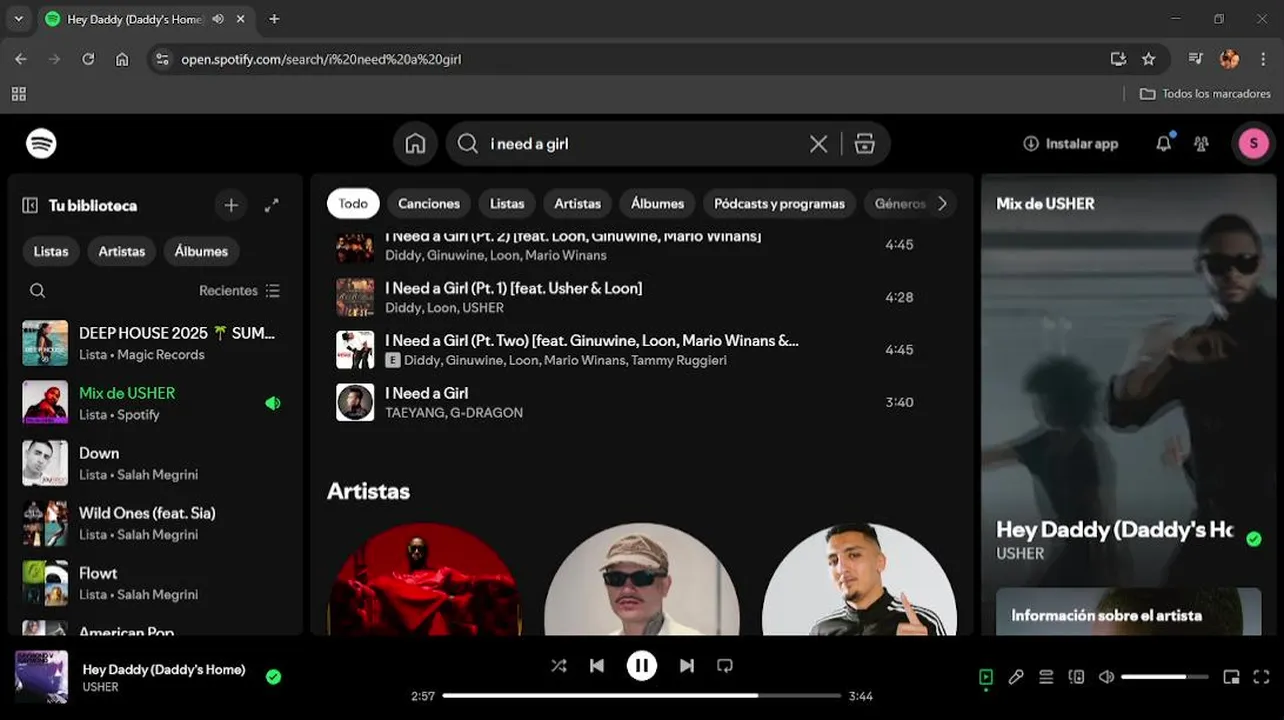Open Chrome tab search dropdown arrow
This screenshot has height=720, width=1284.
18,19
